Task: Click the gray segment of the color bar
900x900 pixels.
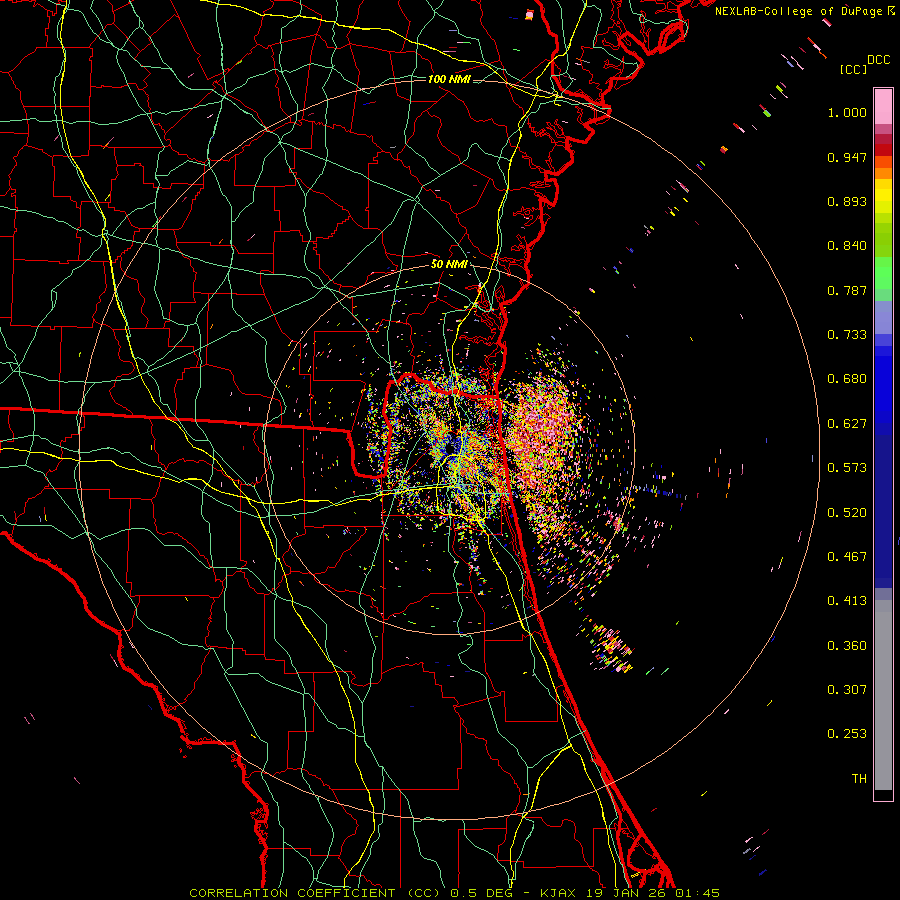Action: pyautogui.click(x=883, y=695)
